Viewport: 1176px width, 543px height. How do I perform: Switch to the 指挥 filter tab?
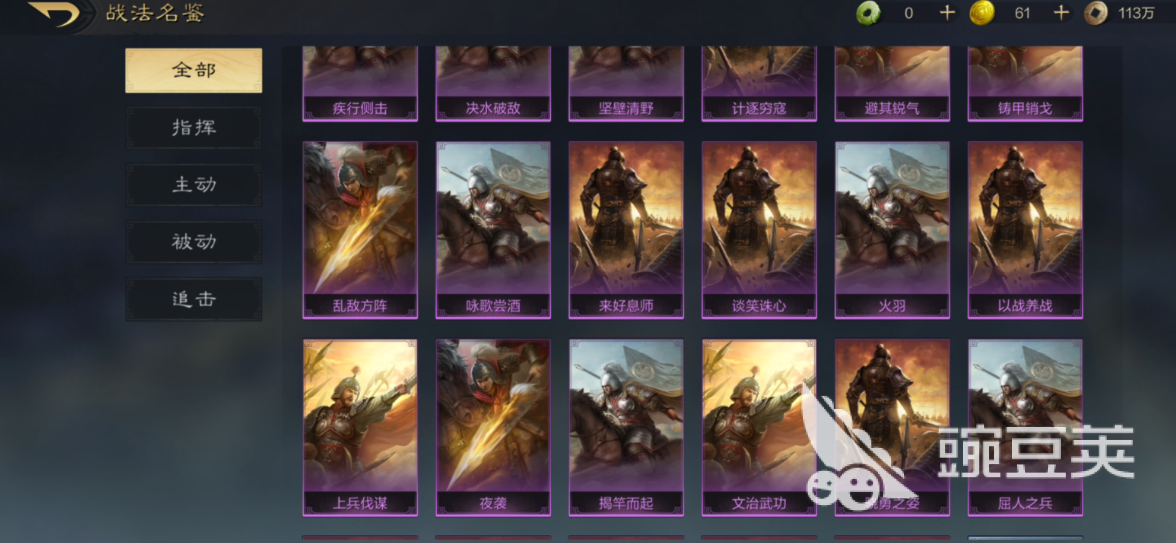pyautogui.click(x=194, y=128)
